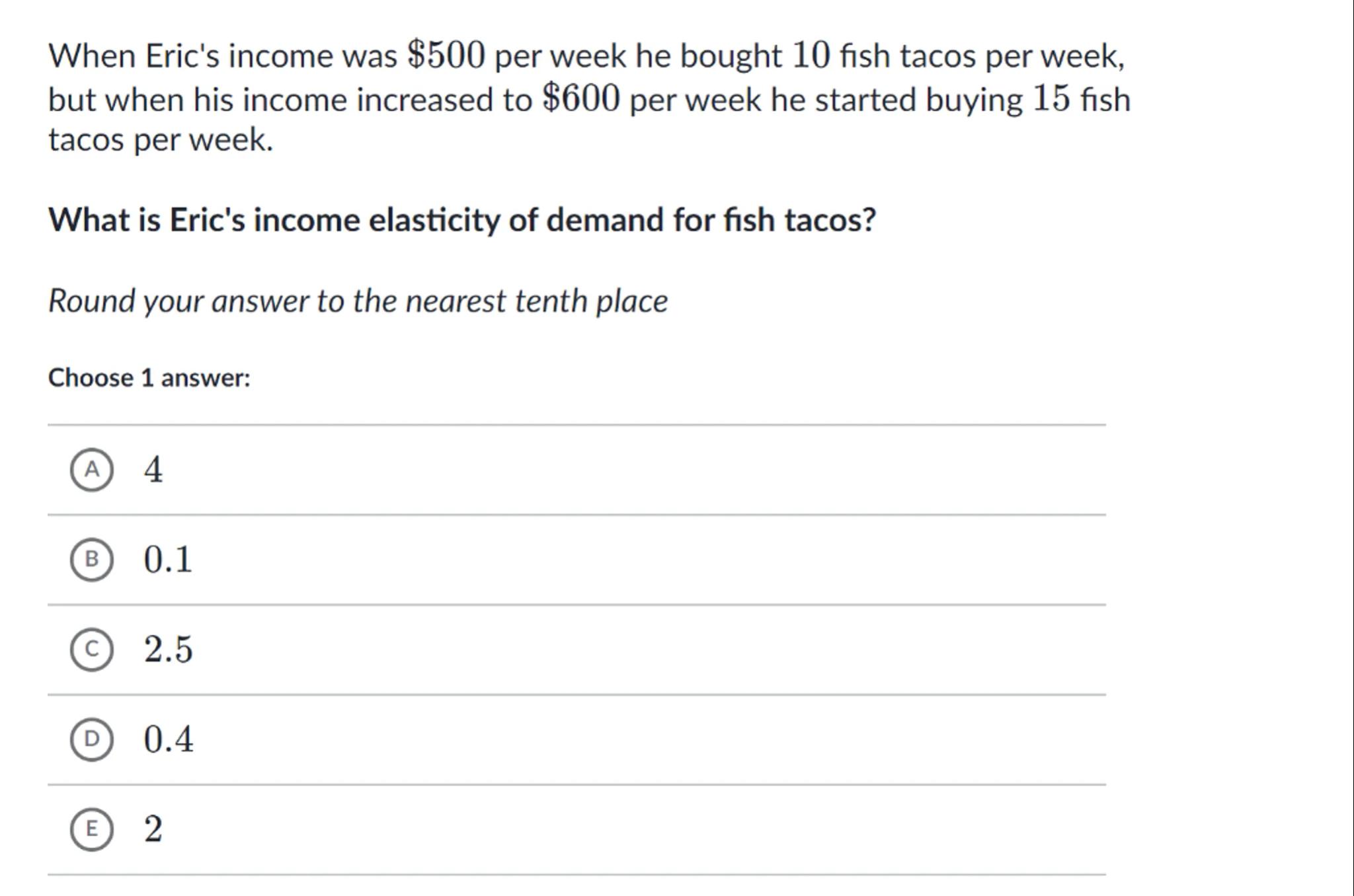
Task: Click the italic rounding instruction
Action: click(358, 301)
